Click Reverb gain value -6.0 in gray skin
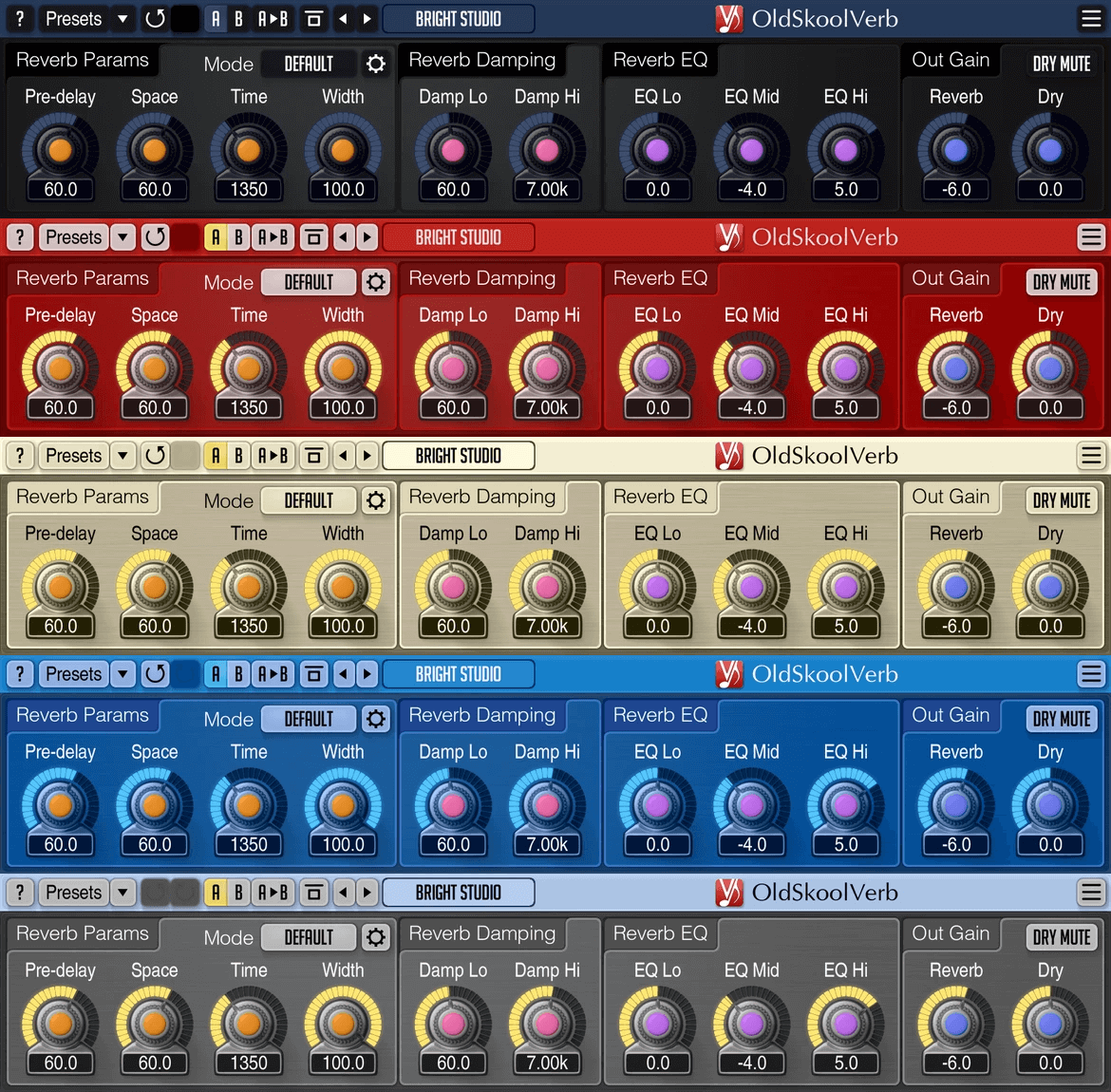Viewport: 1111px width, 1092px height. tap(956, 1063)
